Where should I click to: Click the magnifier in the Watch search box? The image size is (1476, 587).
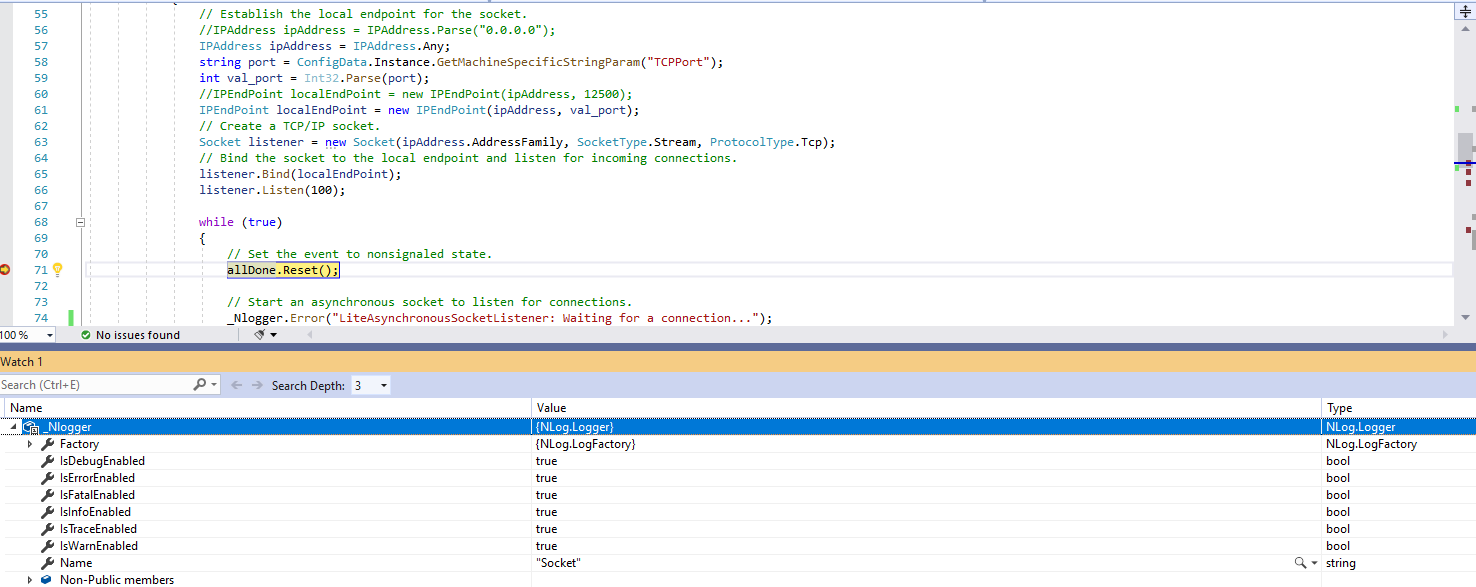tap(200, 384)
